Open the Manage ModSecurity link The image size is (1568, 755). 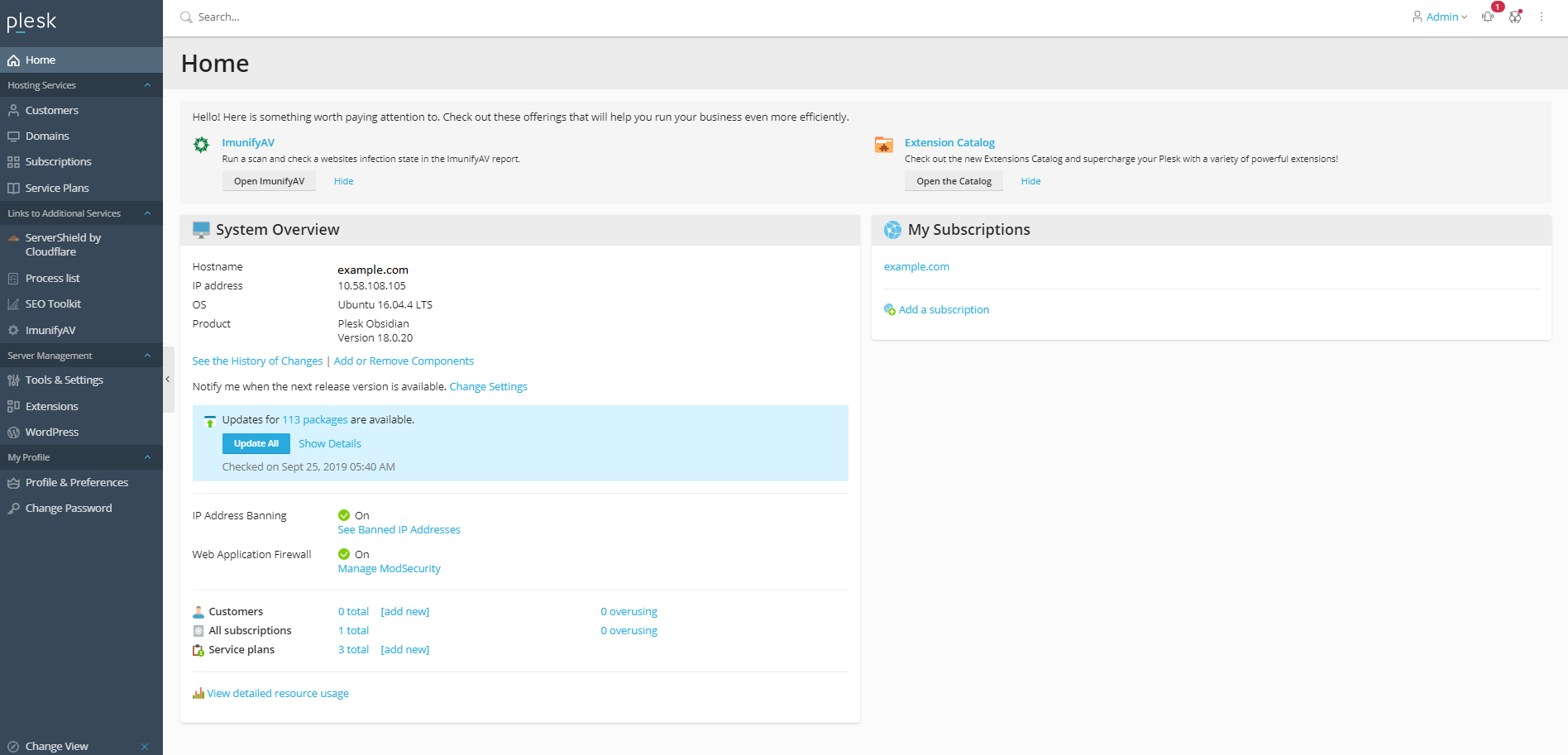click(389, 569)
